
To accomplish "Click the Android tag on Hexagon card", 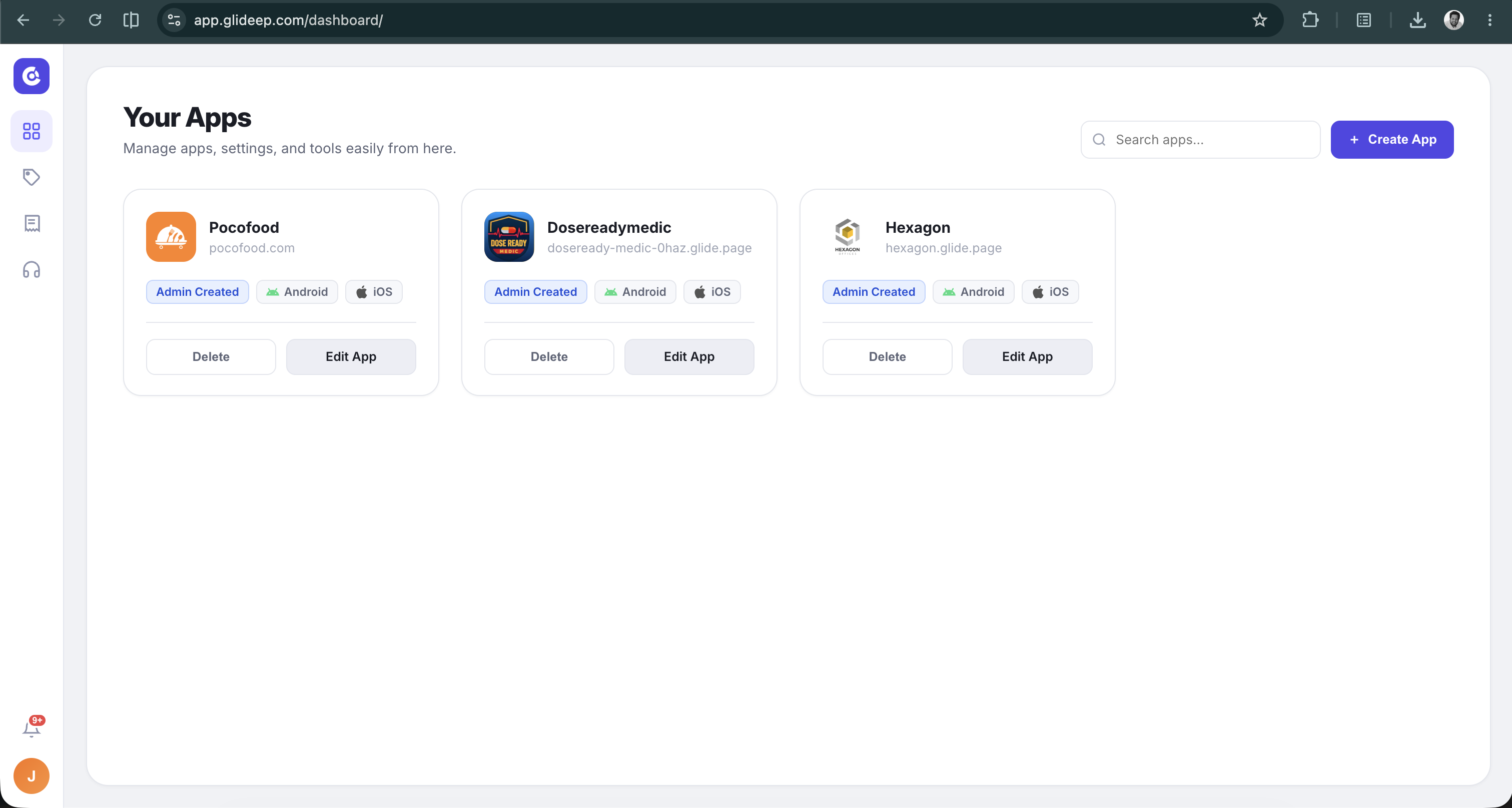I will (973, 292).
